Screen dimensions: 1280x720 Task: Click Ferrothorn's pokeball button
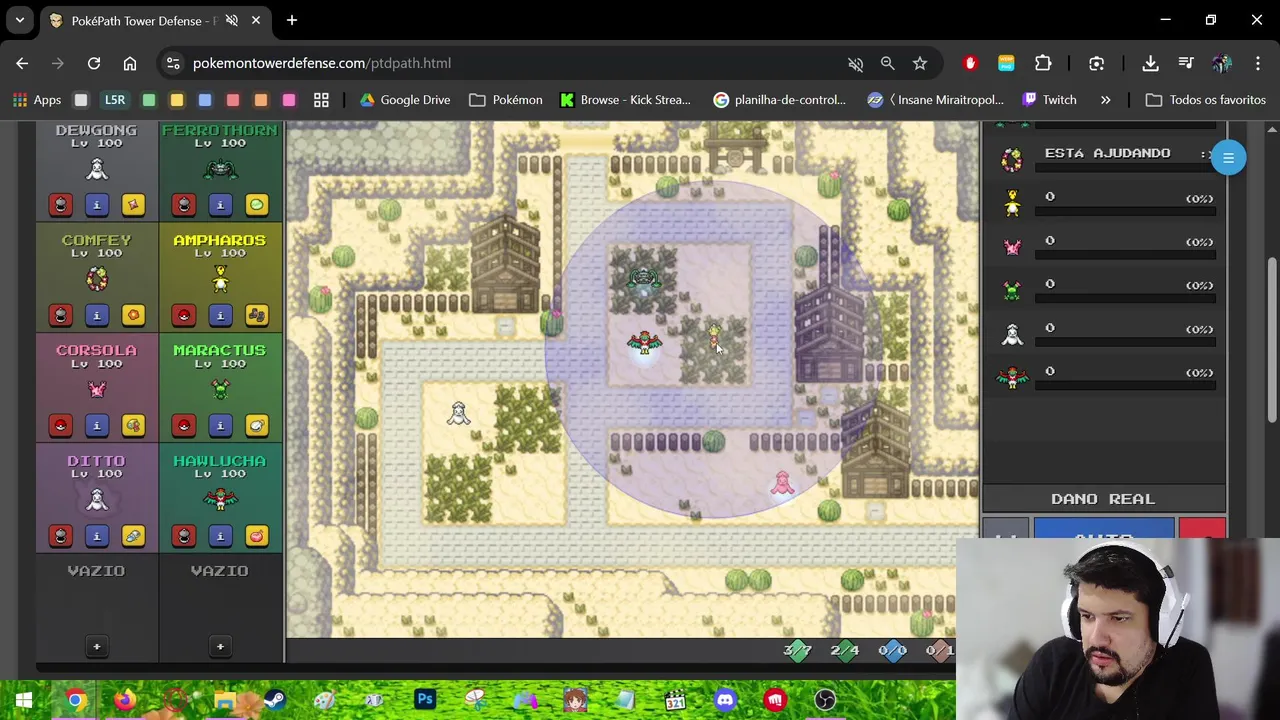pos(183,205)
